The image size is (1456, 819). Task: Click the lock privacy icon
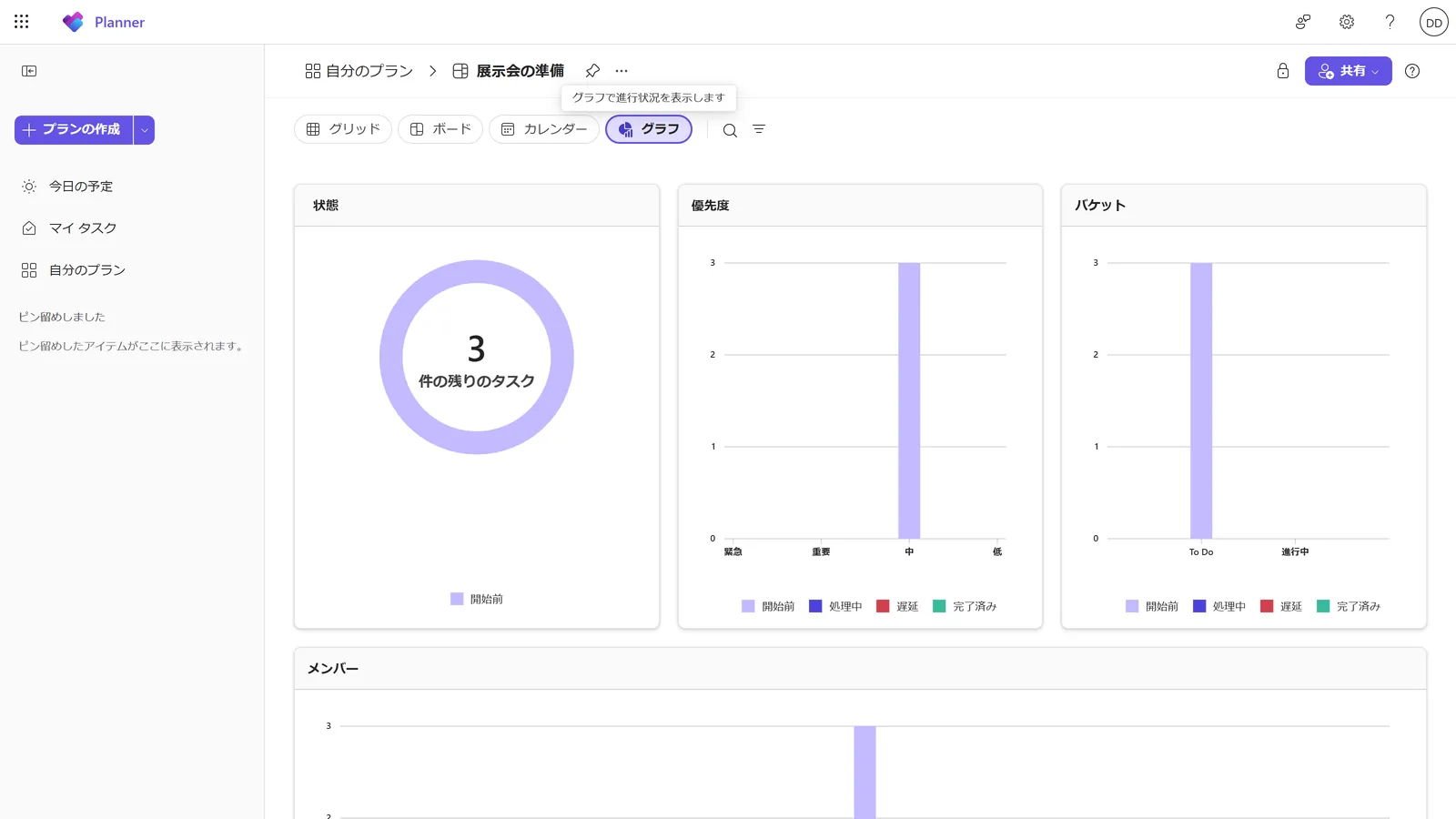point(1283,71)
